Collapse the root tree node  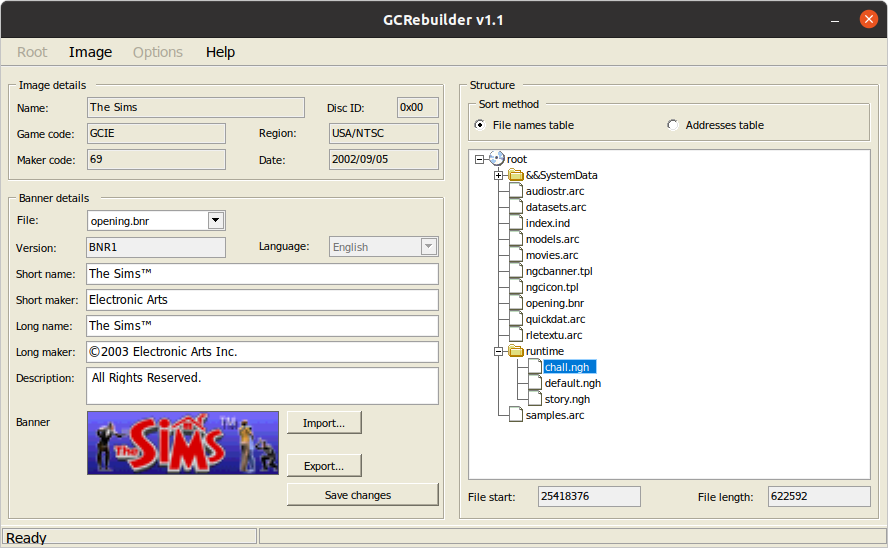480,159
